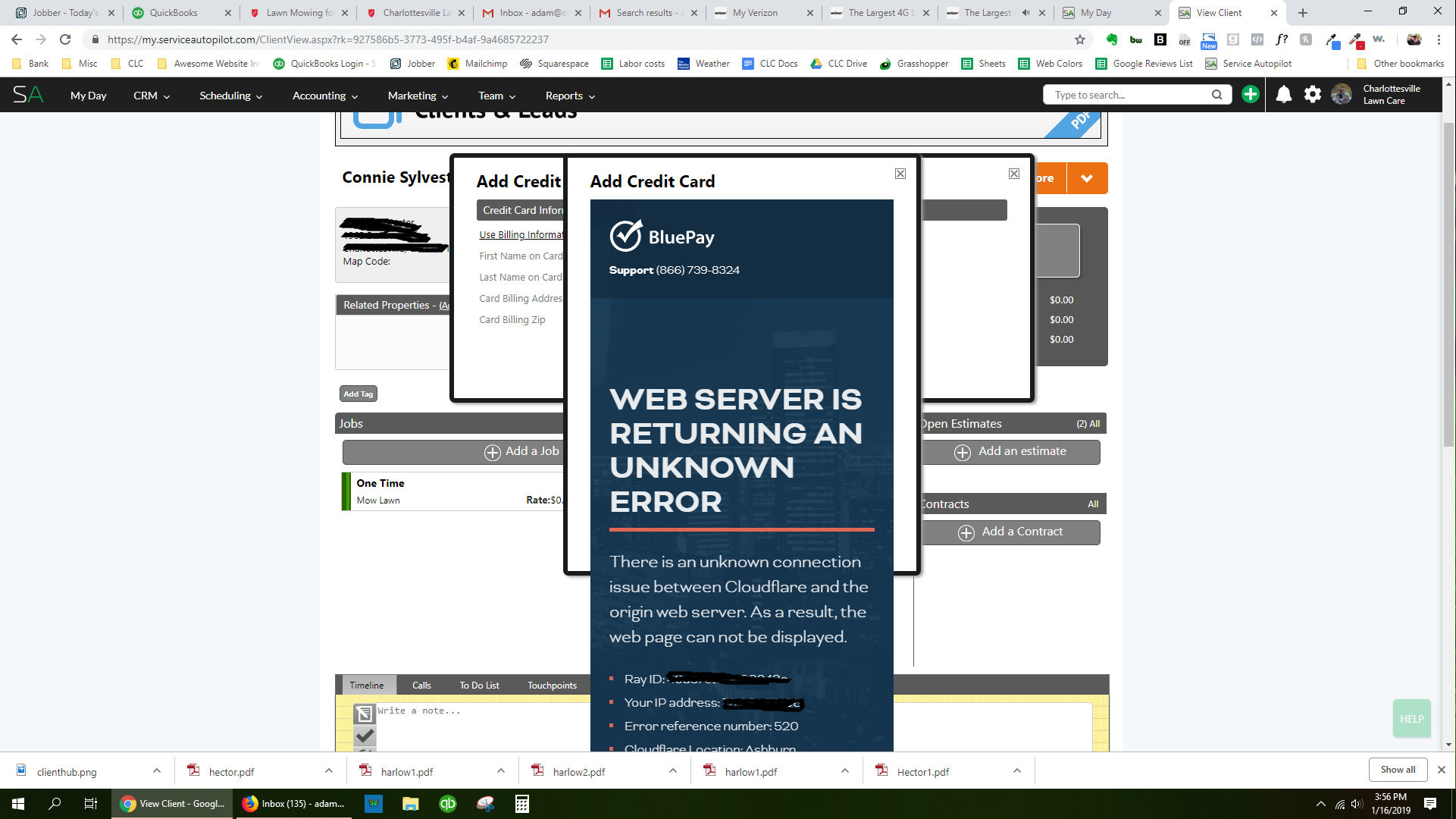Click Use Billing Information link
The height and width of the screenshot is (819, 1456).
click(521, 235)
